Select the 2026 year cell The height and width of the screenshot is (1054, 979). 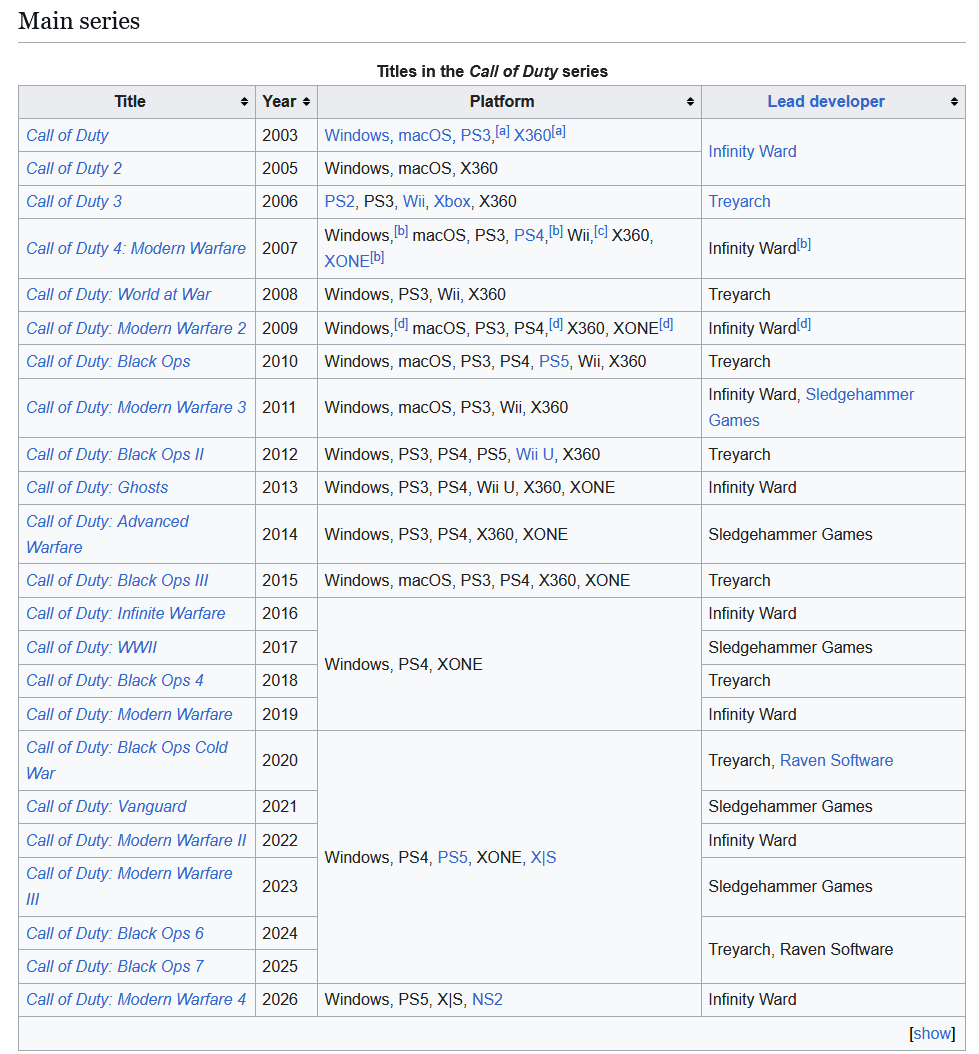(286, 1000)
